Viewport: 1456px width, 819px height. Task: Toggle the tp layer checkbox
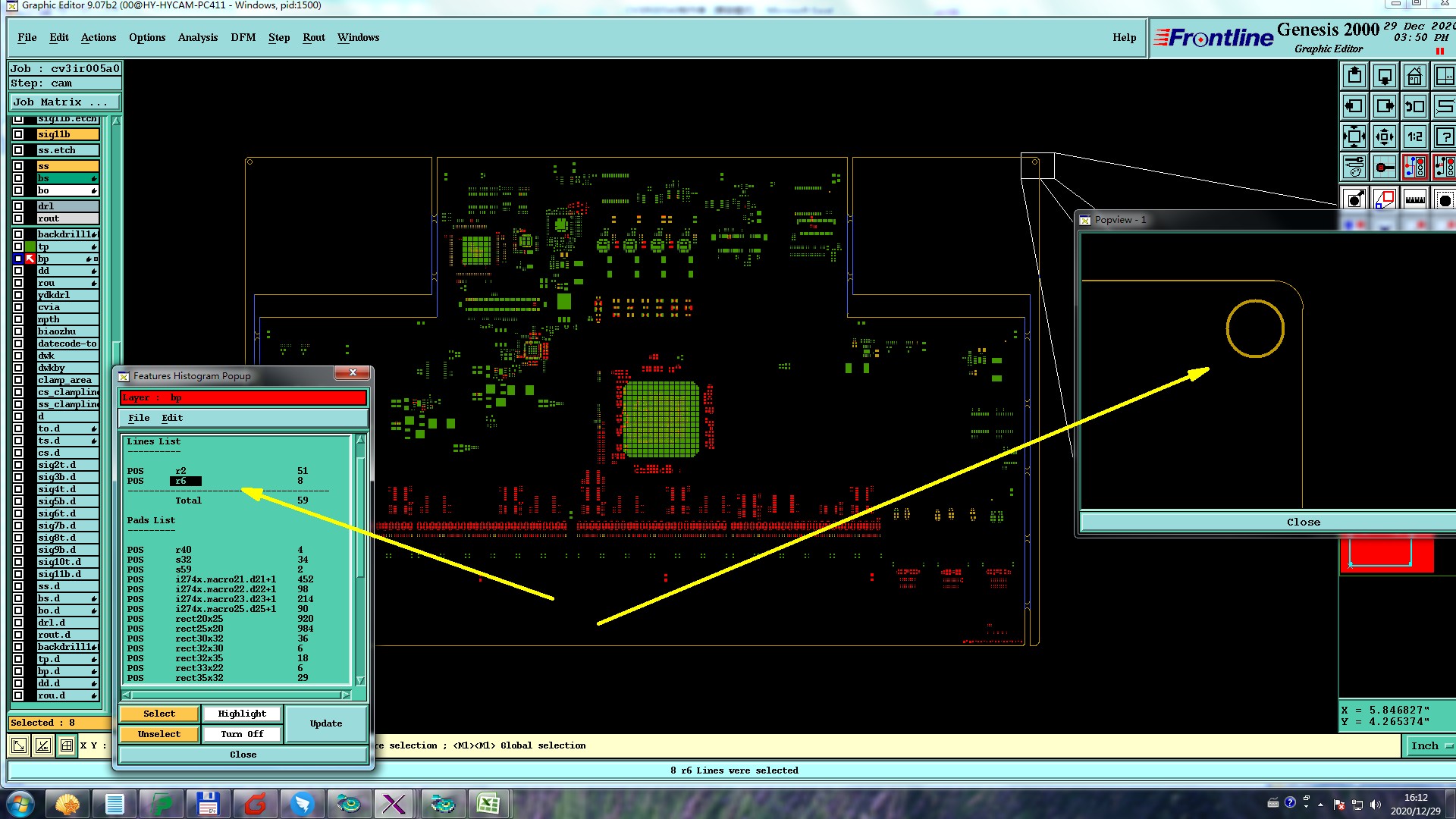(x=18, y=247)
